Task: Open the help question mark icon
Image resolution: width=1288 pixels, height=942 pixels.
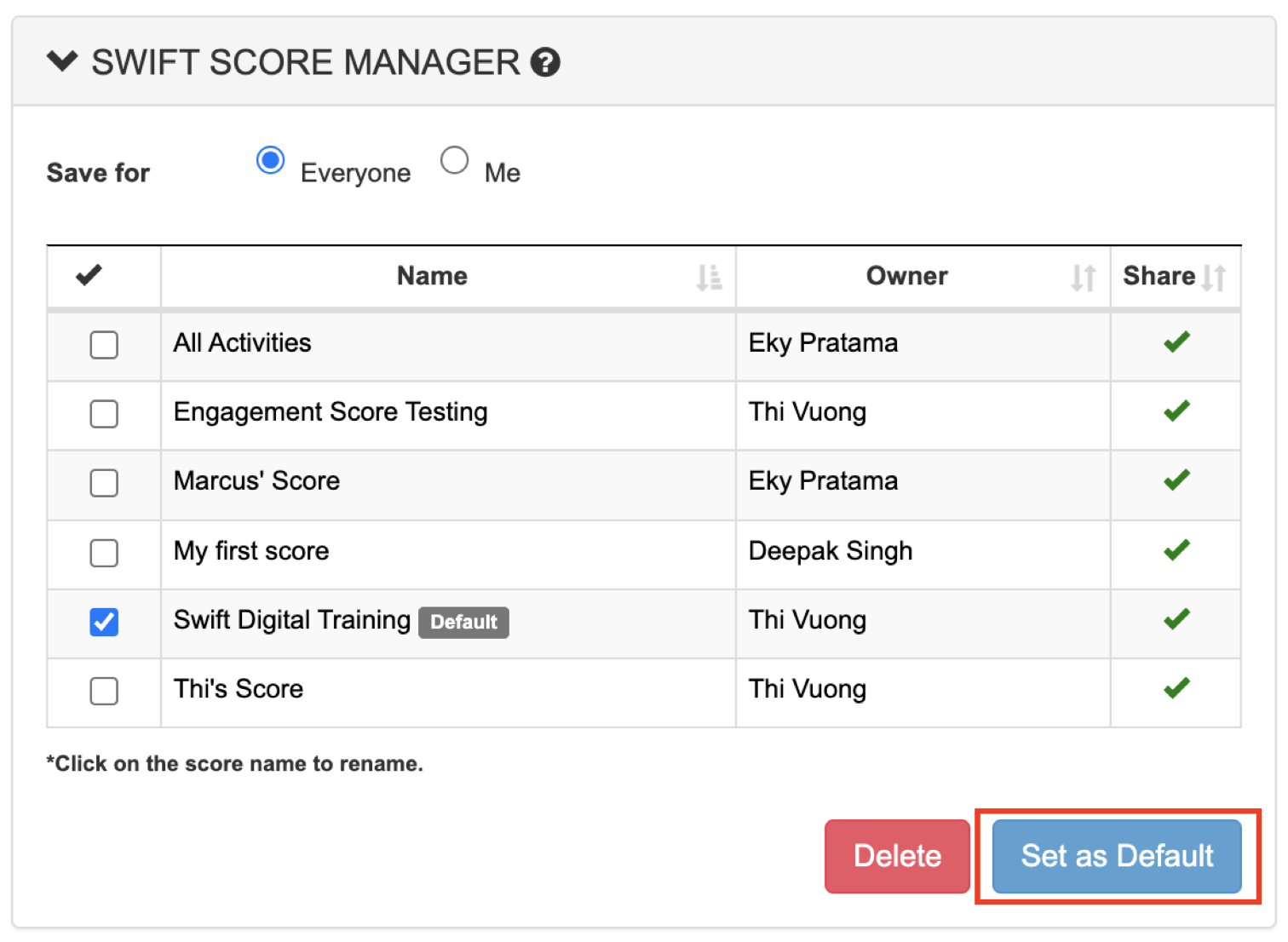Action: pos(545,62)
